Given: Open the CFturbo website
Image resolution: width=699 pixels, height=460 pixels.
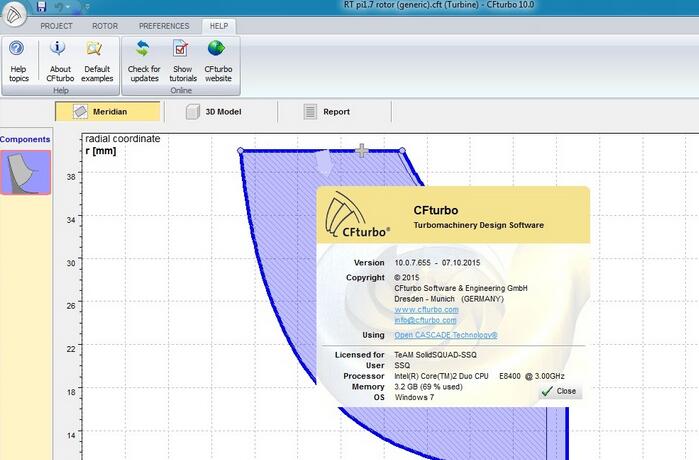Looking at the screenshot, I should click(x=218, y=61).
